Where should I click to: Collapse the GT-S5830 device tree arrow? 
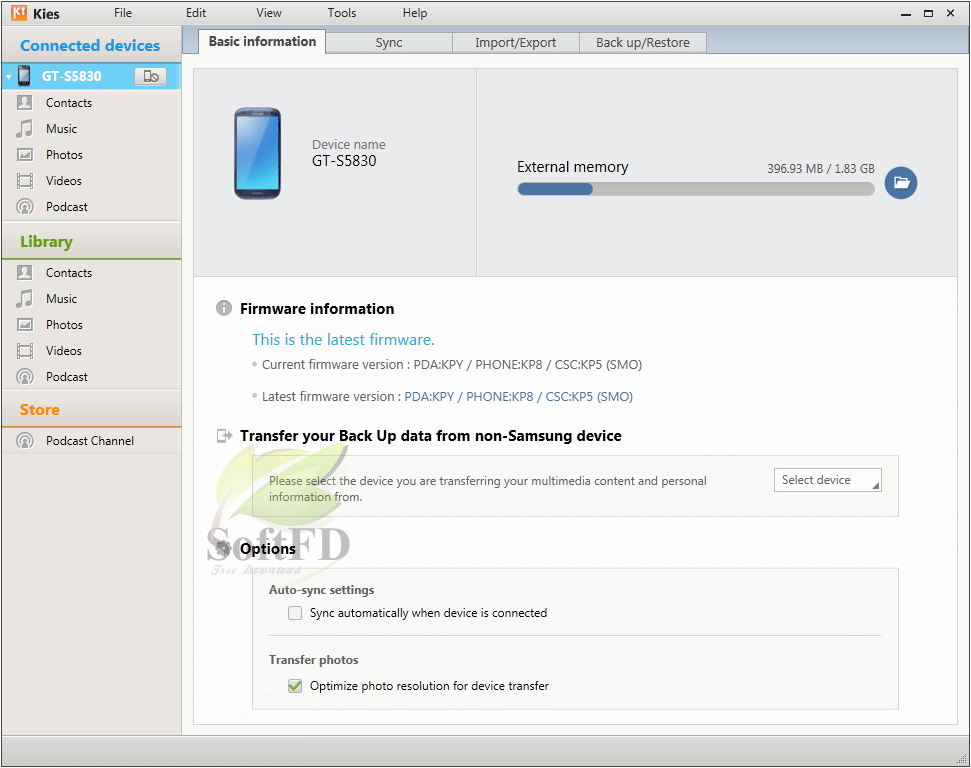coord(9,77)
